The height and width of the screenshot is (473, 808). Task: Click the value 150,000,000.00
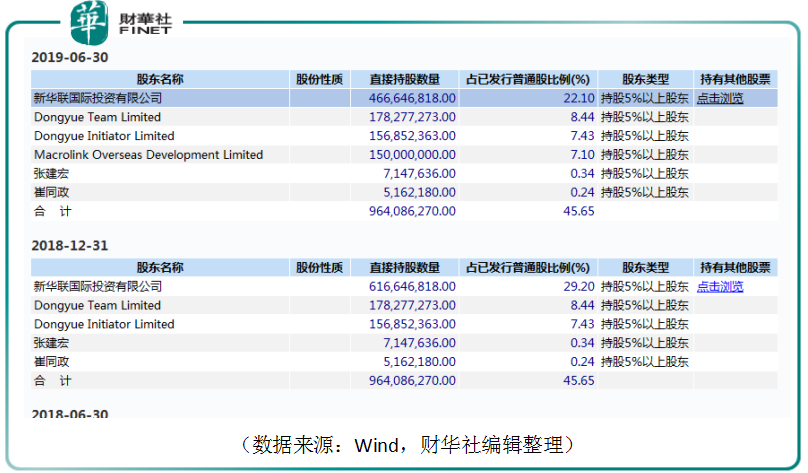(412, 155)
